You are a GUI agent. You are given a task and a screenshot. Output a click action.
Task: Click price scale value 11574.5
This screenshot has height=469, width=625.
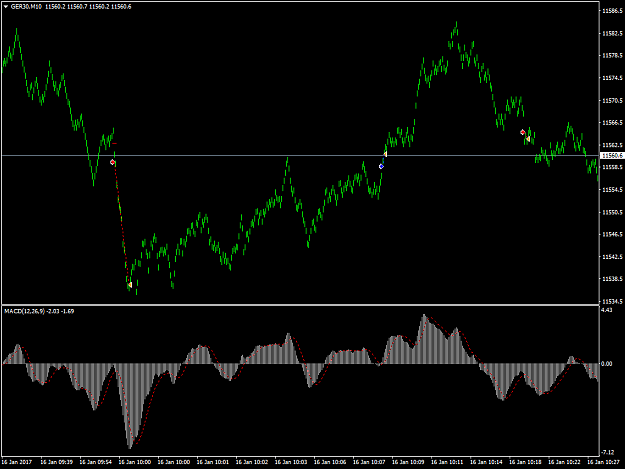612,78
